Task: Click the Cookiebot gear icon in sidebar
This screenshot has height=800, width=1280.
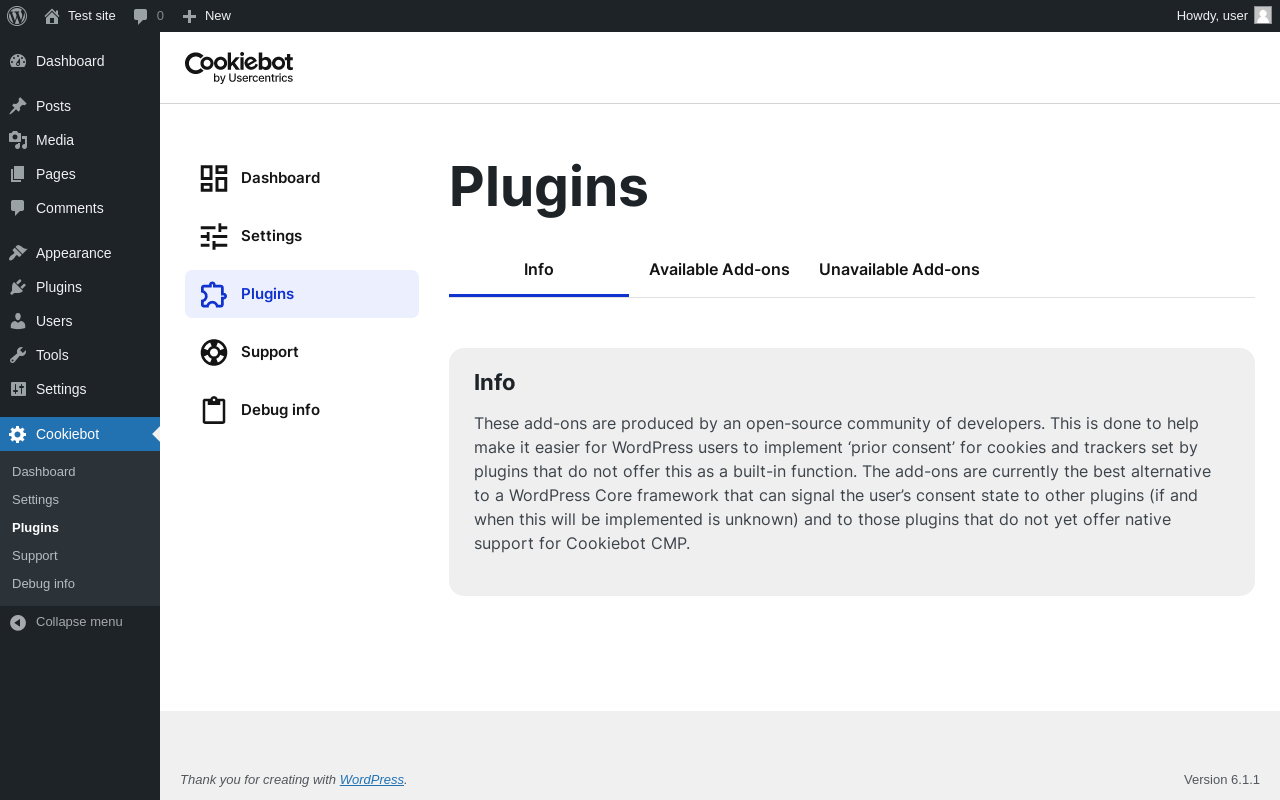Action: pyautogui.click(x=18, y=434)
